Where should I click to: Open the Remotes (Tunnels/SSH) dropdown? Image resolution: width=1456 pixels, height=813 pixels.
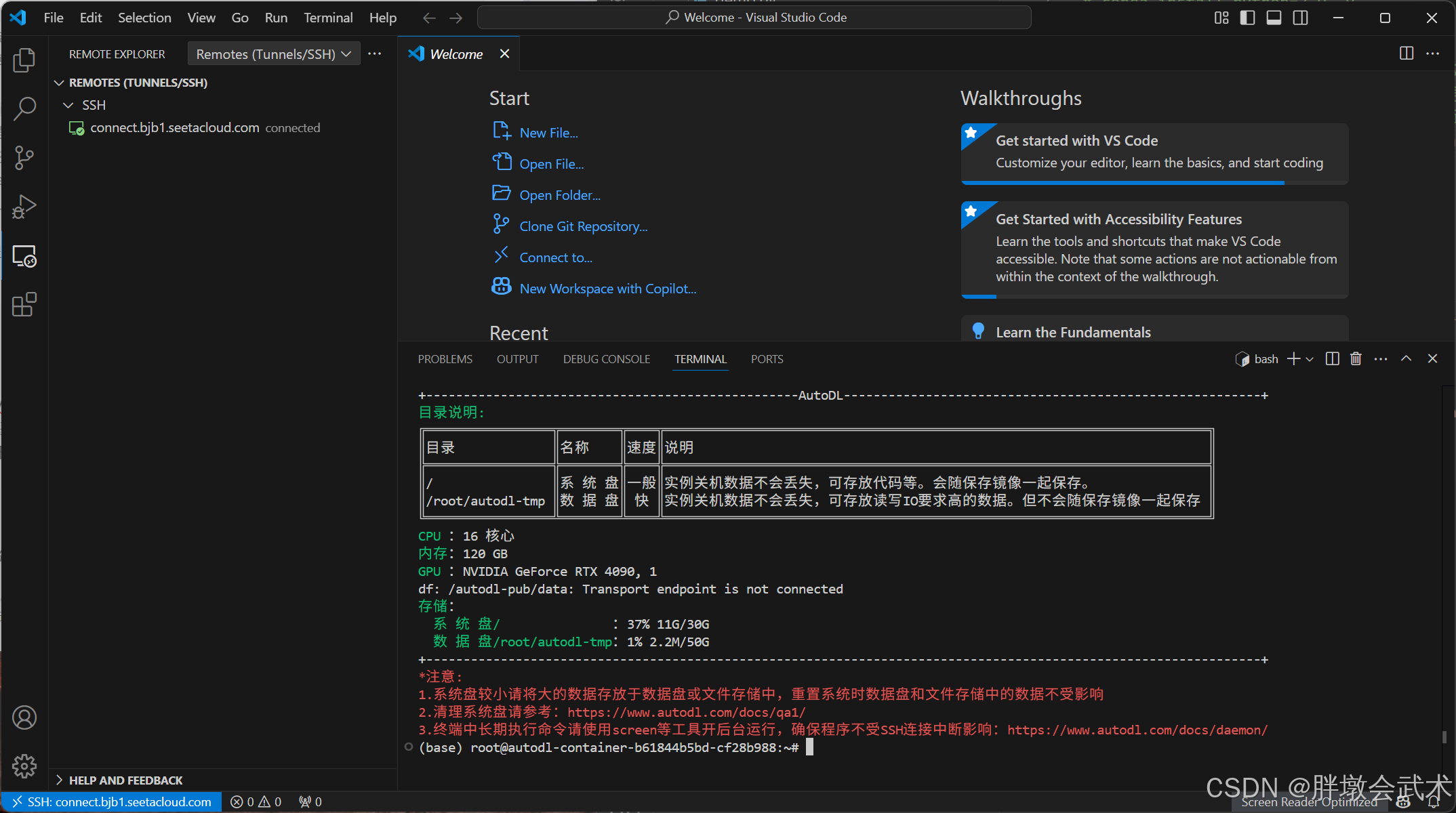coord(273,54)
